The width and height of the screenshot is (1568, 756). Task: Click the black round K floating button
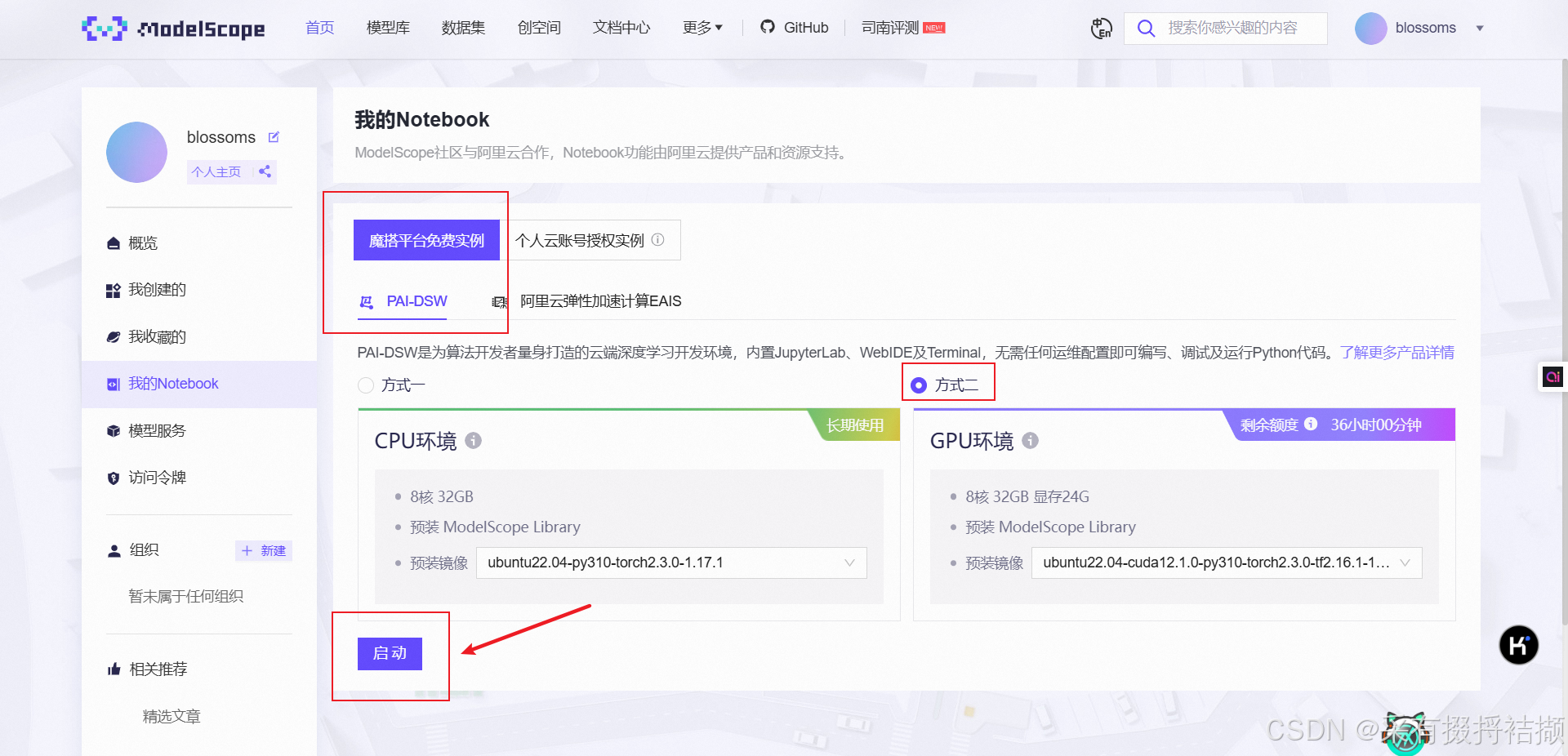(x=1519, y=645)
